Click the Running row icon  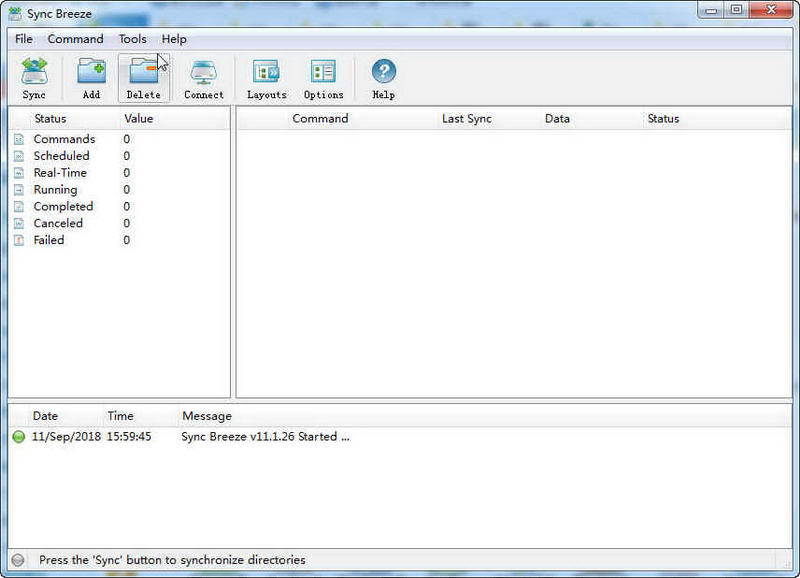pos(19,190)
